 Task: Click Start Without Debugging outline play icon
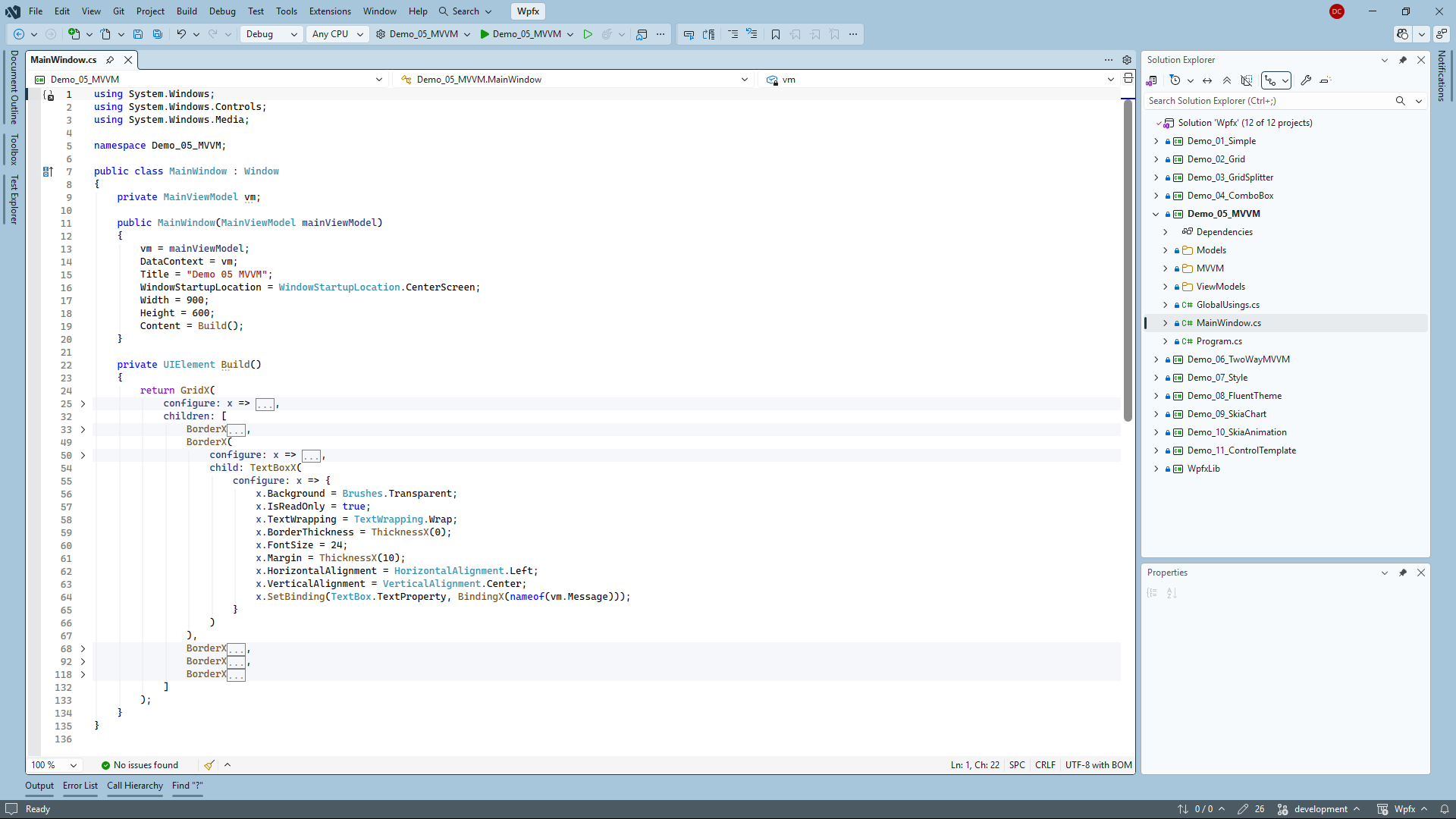coord(588,34)
